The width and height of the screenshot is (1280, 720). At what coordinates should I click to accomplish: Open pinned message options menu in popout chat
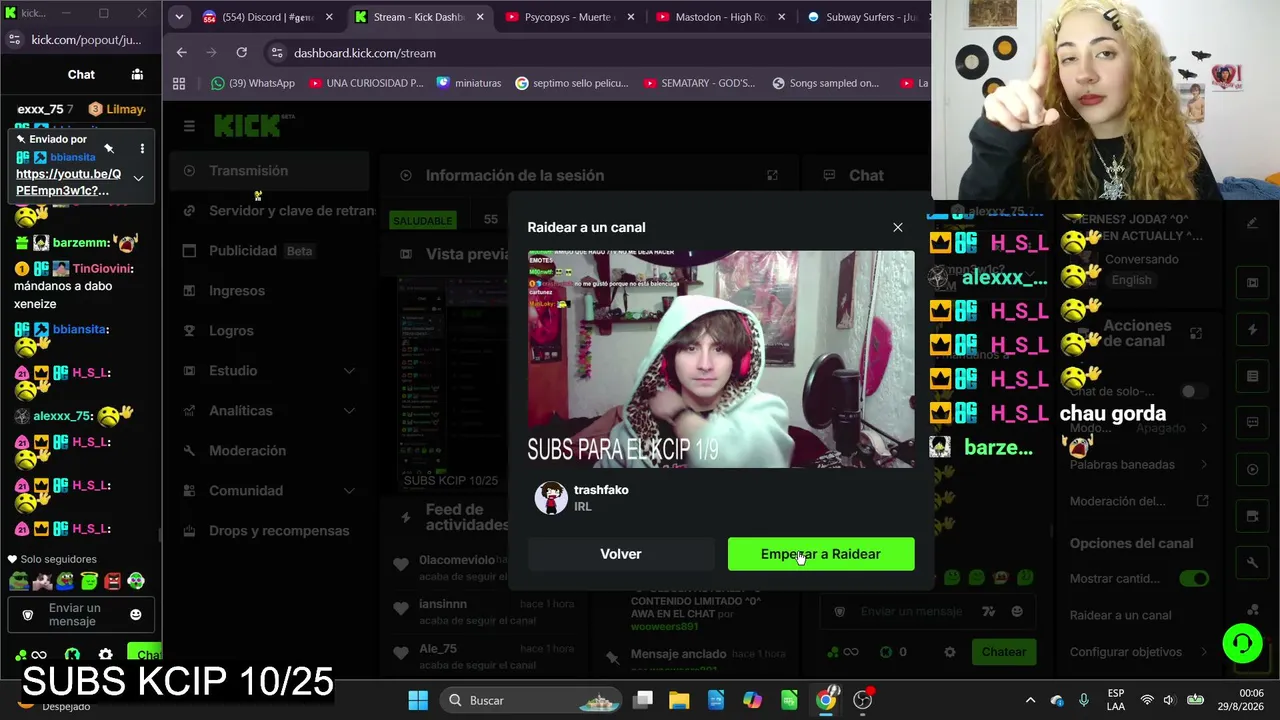point(142,149)
